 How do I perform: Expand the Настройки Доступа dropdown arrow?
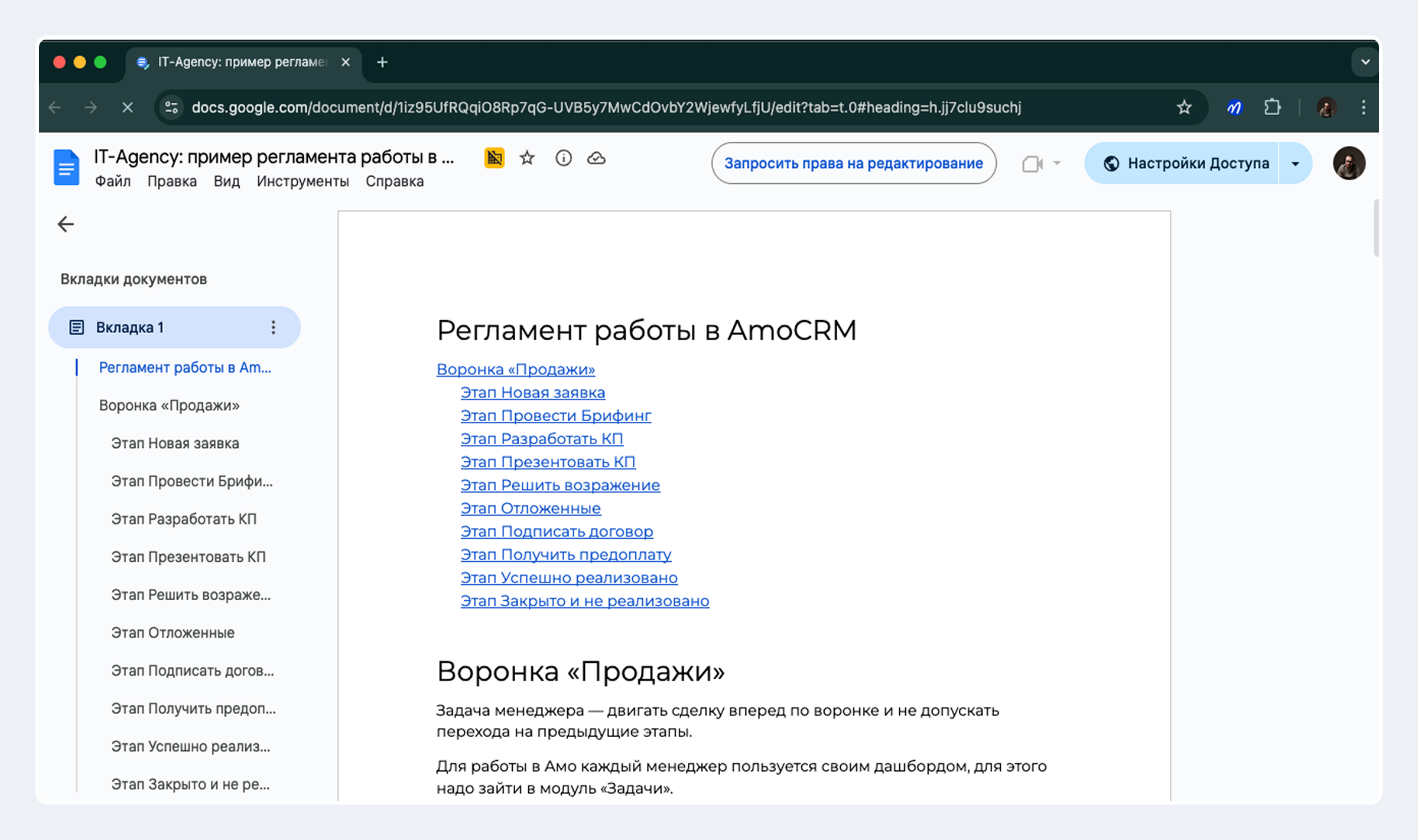[x=1295, y=164]
